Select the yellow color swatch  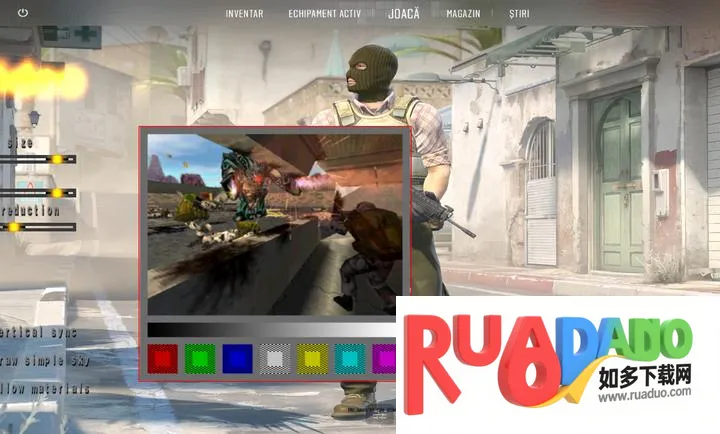pos(312,357)
